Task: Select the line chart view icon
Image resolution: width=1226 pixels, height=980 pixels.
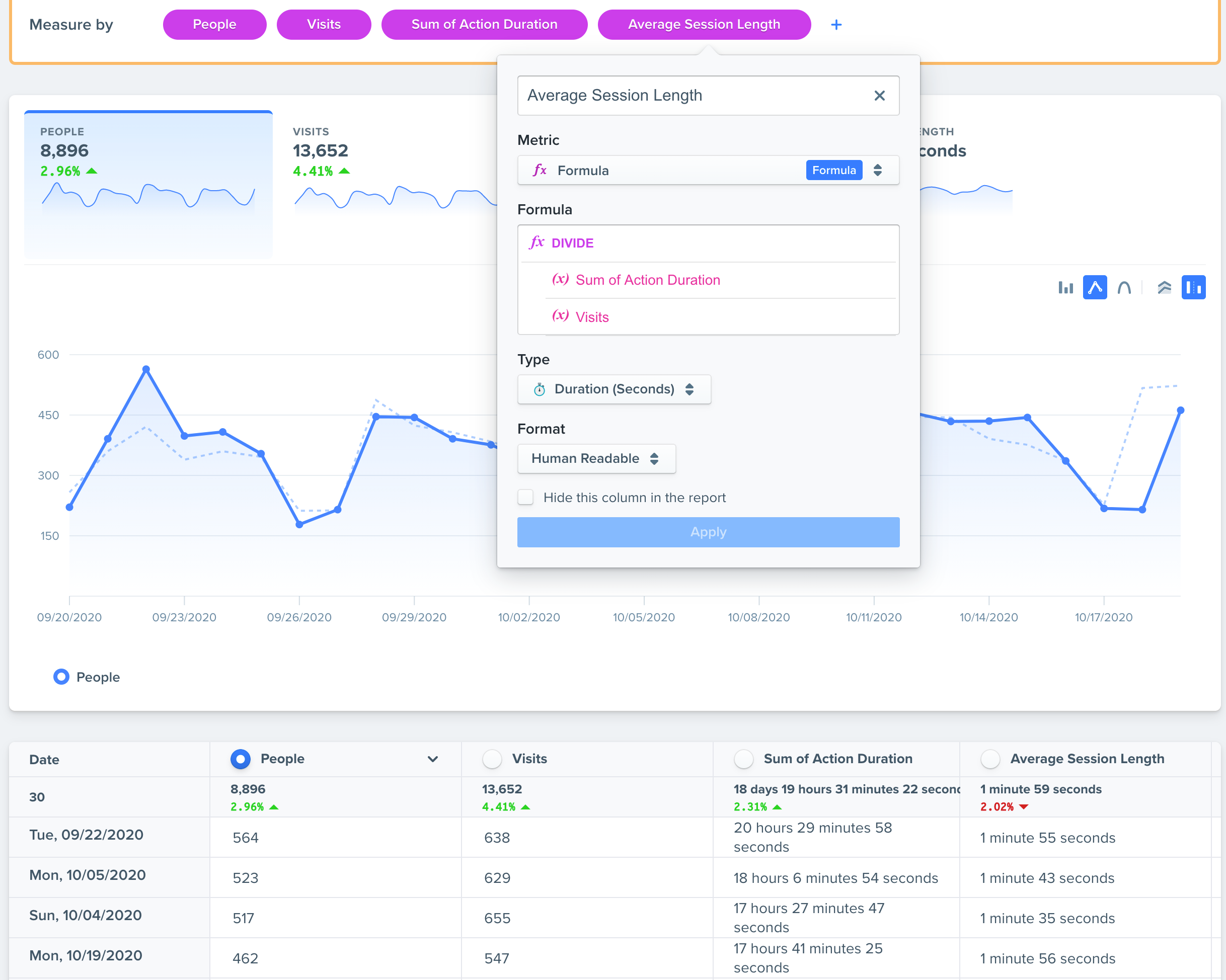Action: (x=1094, y=288)
